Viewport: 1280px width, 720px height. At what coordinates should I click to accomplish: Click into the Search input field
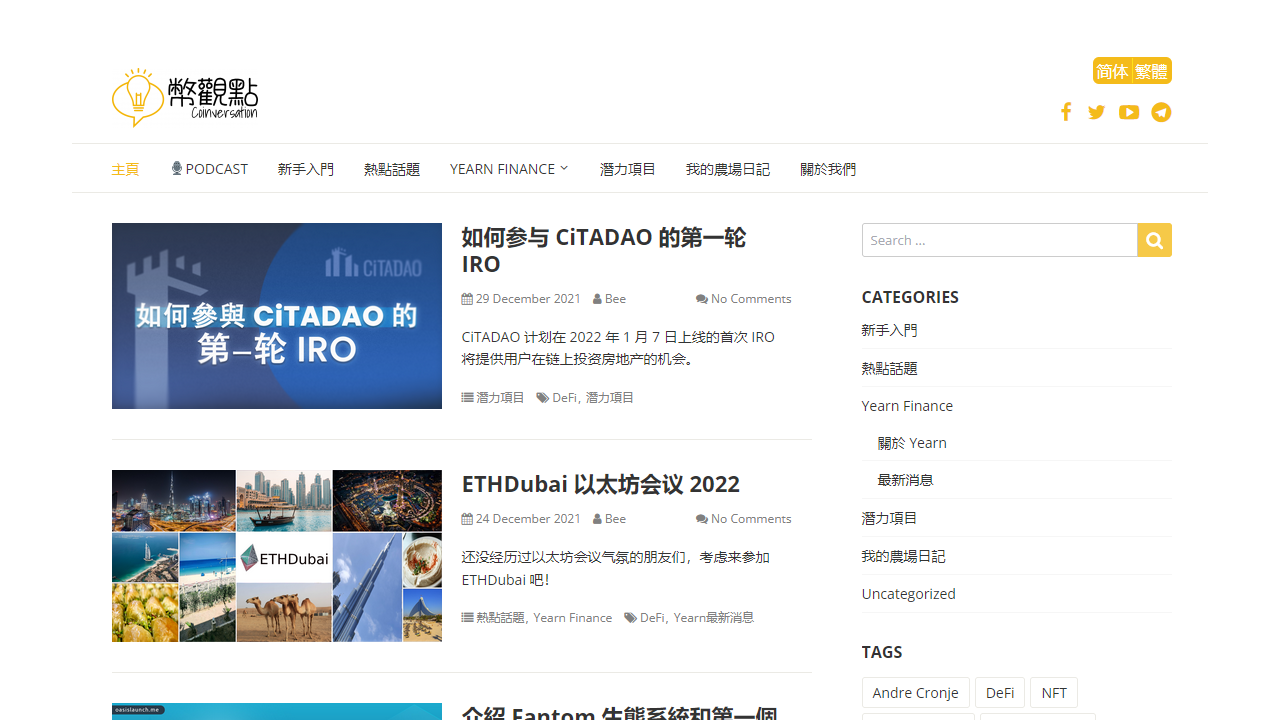999,240
